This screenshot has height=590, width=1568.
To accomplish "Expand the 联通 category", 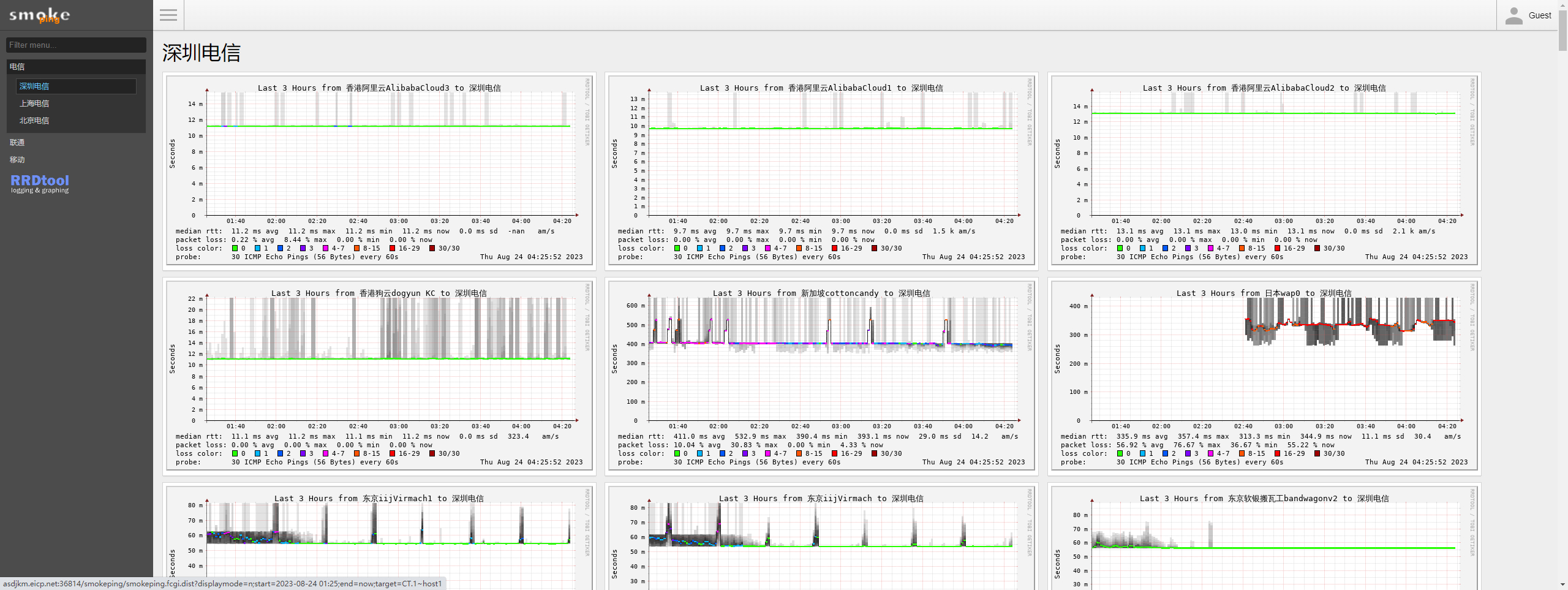I will tap(17, 143).
